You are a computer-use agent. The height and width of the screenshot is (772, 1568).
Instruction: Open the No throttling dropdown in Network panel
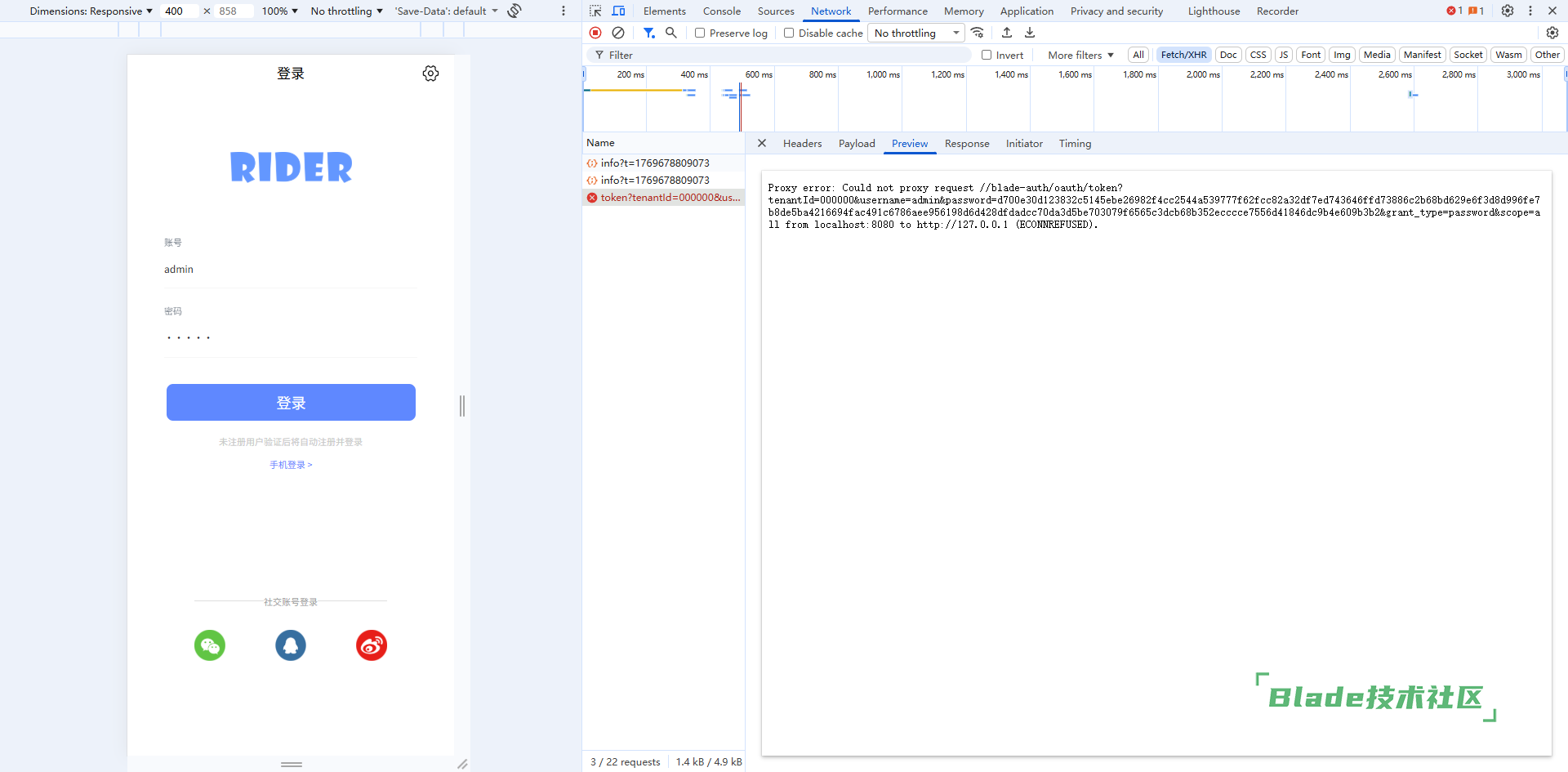[x=915, y=33]
